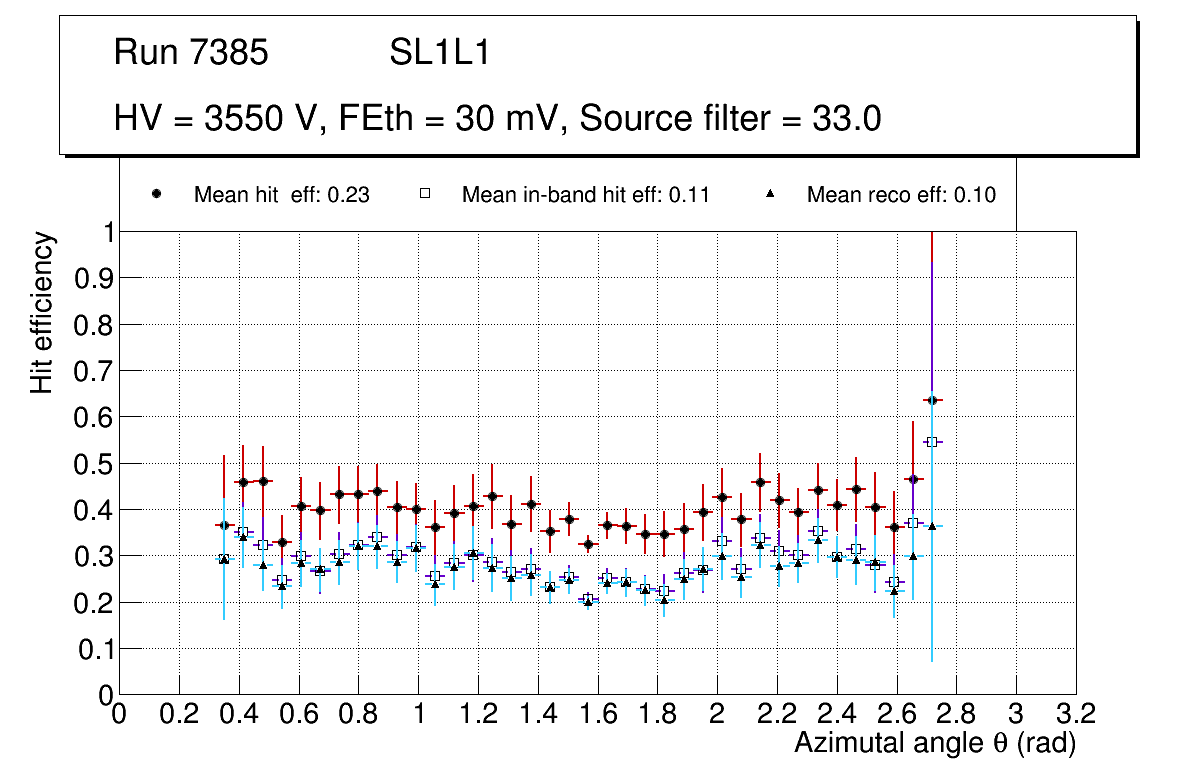
Task: Click the filled circle legend marker
Action: (x=156, y=195)
